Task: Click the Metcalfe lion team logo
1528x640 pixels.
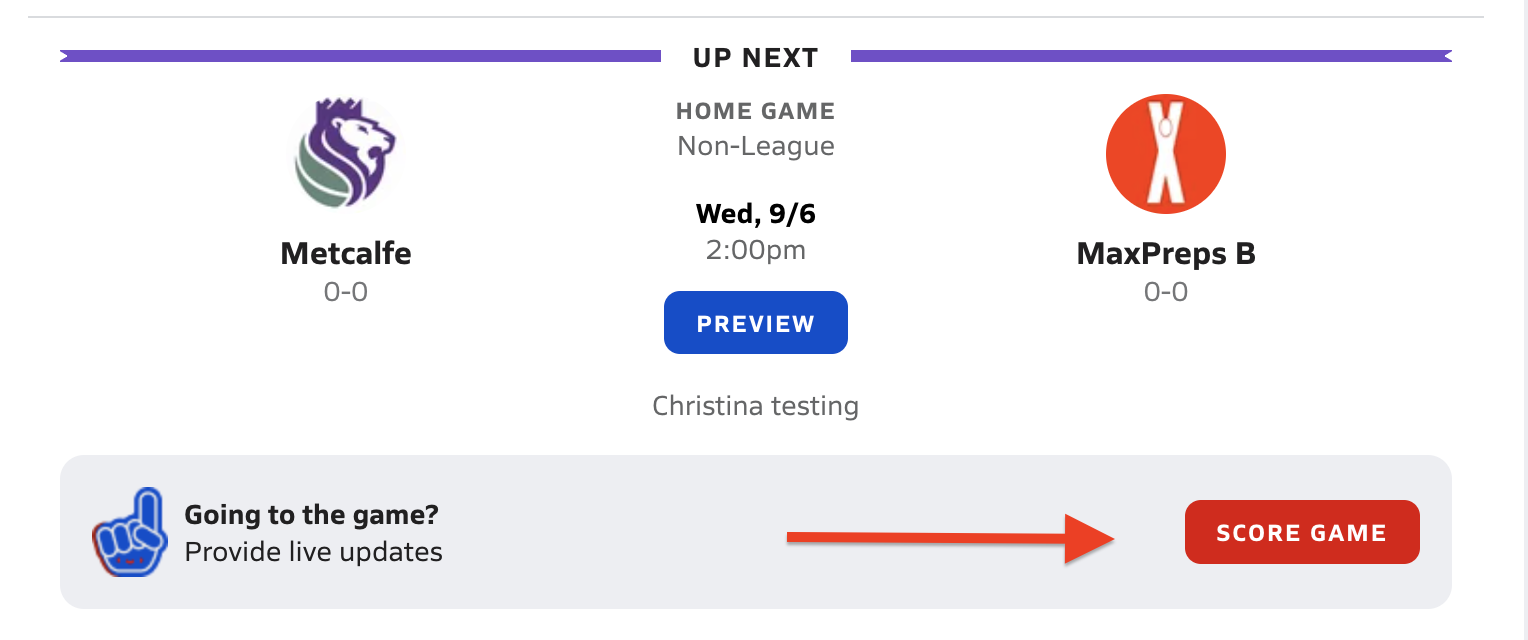Action: tap(345, 150)
